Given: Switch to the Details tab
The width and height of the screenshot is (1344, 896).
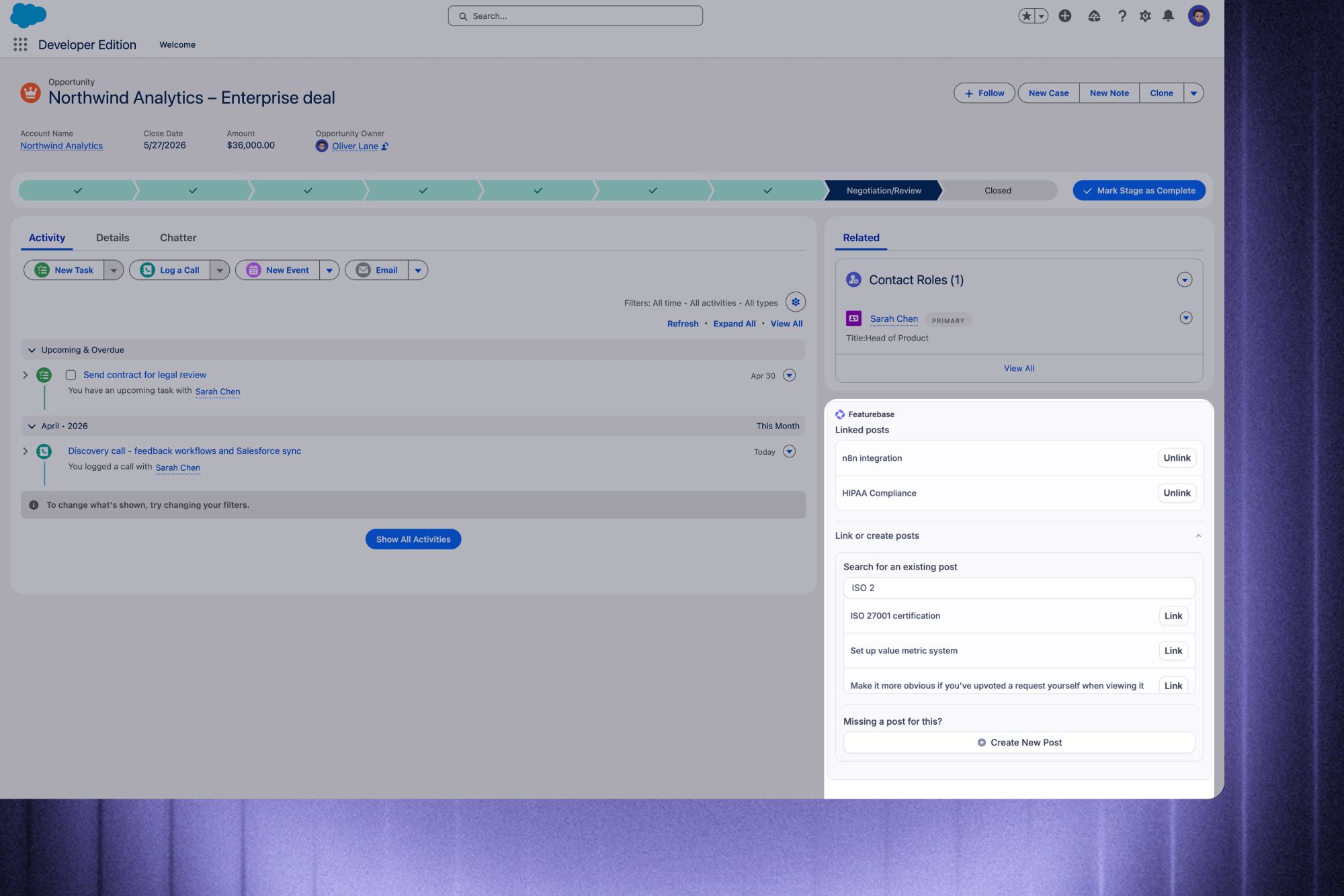Looking at the screenshot, I should [x=112, y=238].
